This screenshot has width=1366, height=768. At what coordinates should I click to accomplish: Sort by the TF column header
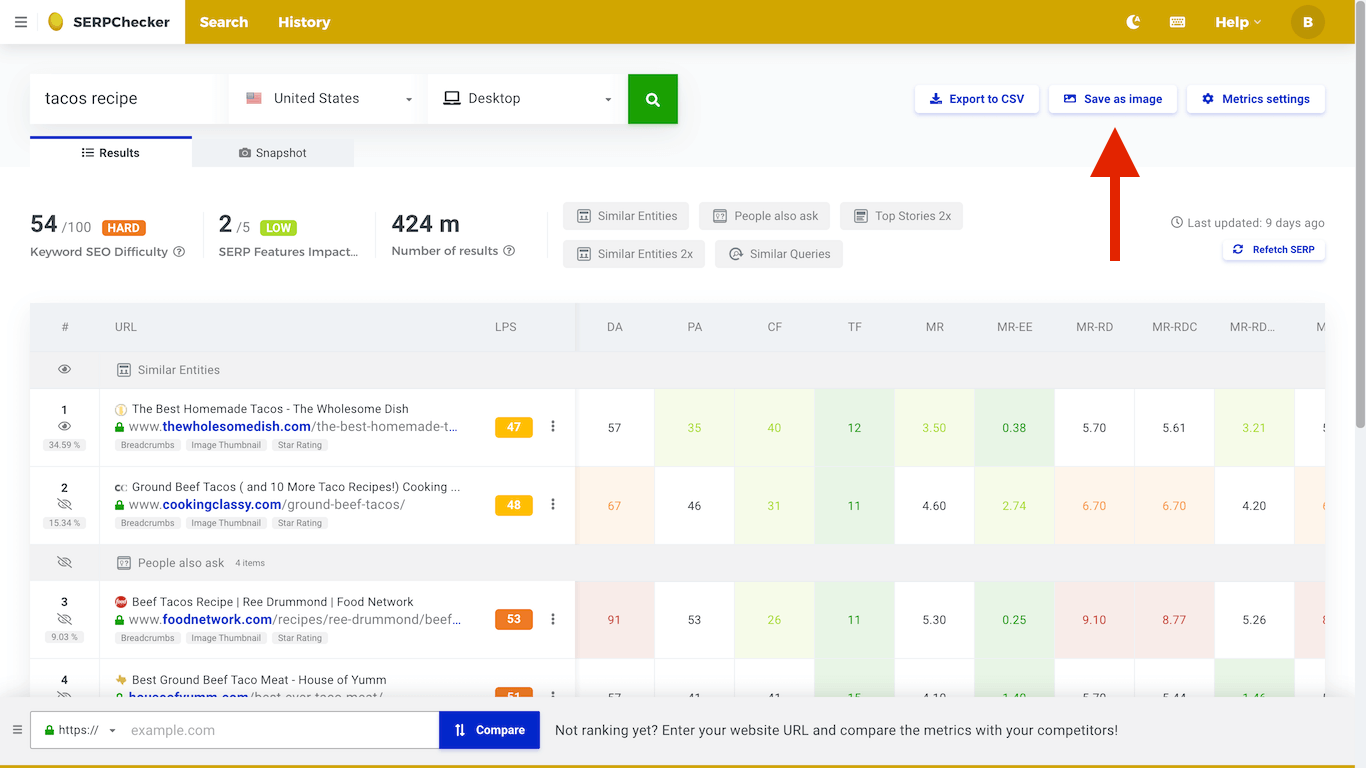point(855,327)
